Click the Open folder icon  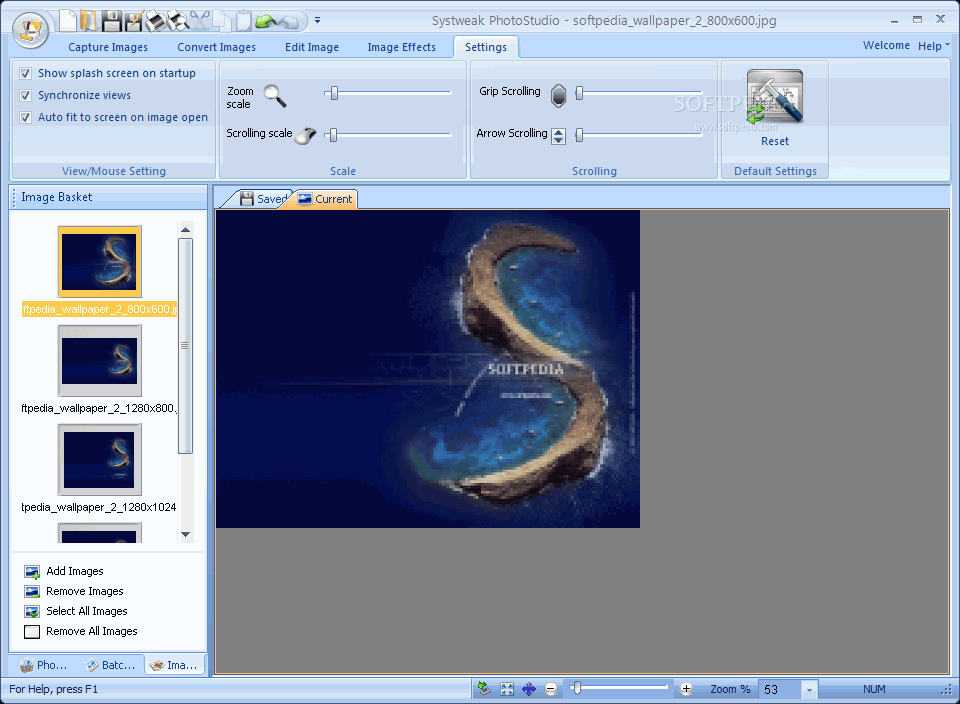click(x=89, y=21)
